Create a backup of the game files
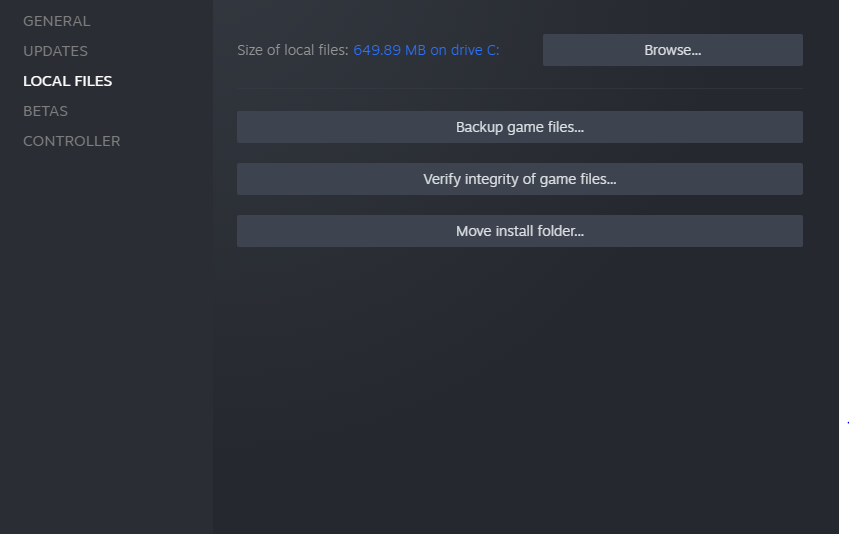The height and width of the screenshot is (534, 849). pos(519,127)
